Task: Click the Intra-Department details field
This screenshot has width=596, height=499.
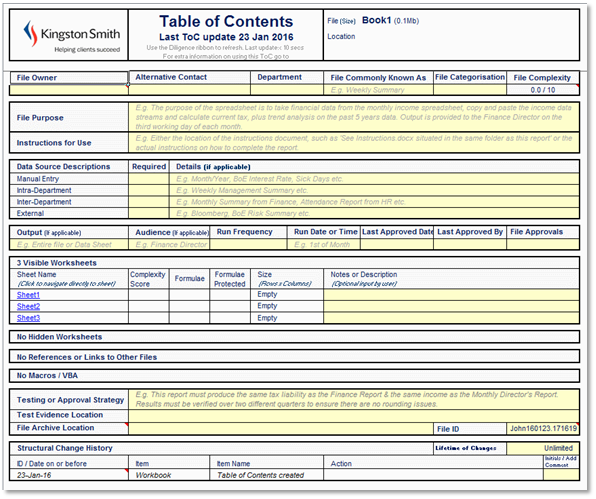Action: [x=374, y=190]
